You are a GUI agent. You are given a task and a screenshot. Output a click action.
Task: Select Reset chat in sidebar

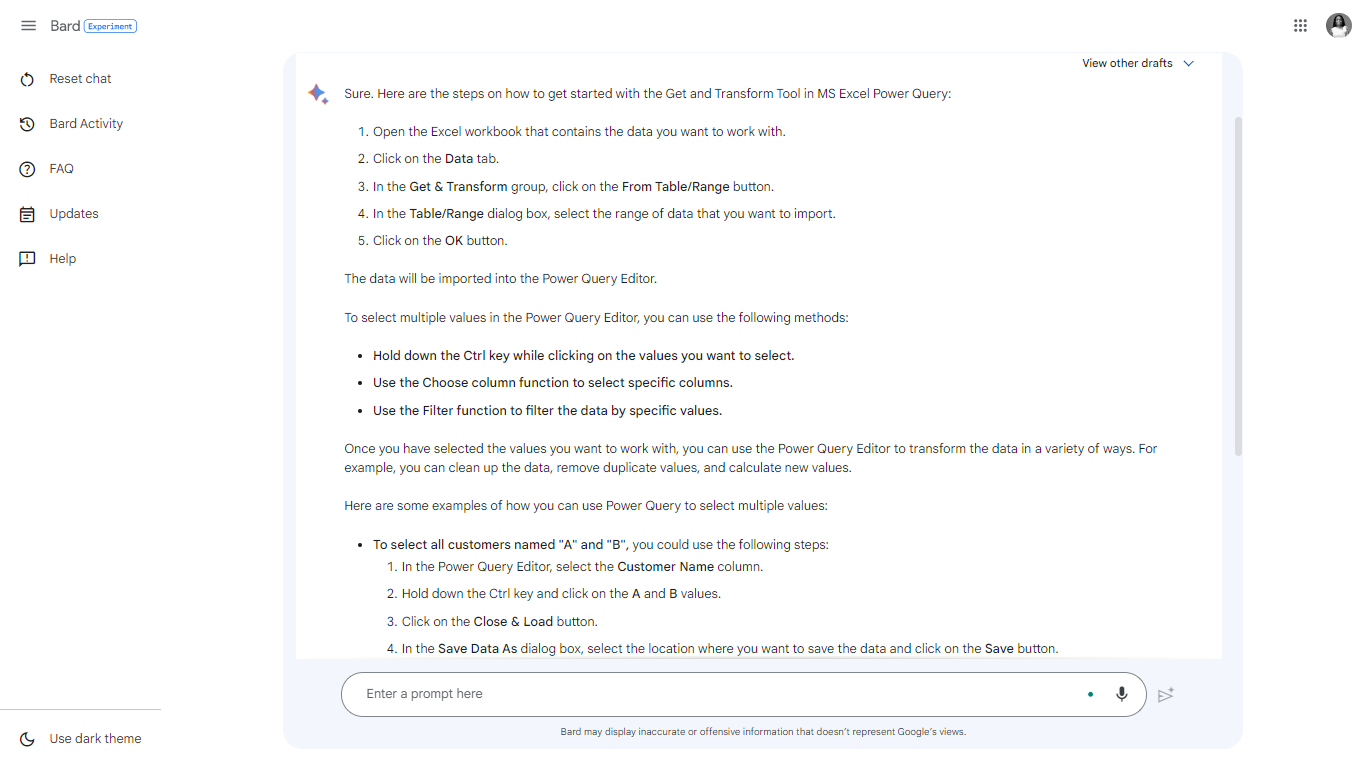[x=80, y=79]
